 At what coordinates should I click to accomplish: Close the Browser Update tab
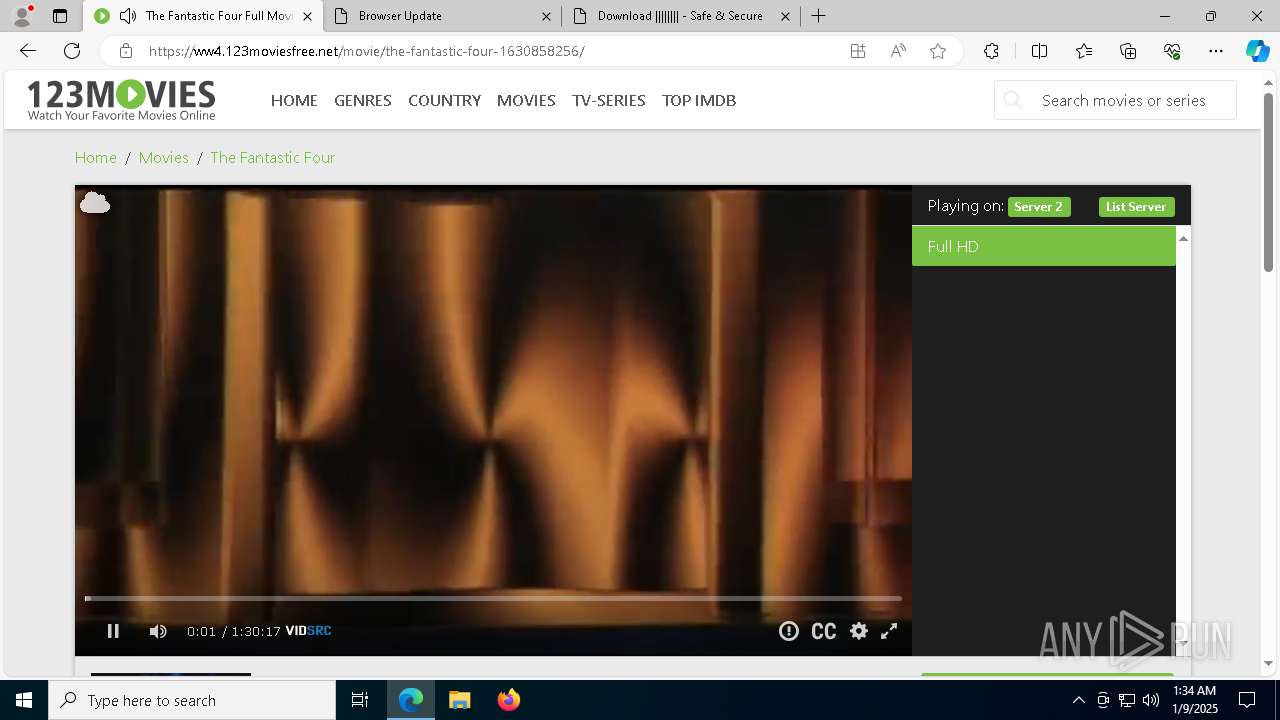pos(546,16)
